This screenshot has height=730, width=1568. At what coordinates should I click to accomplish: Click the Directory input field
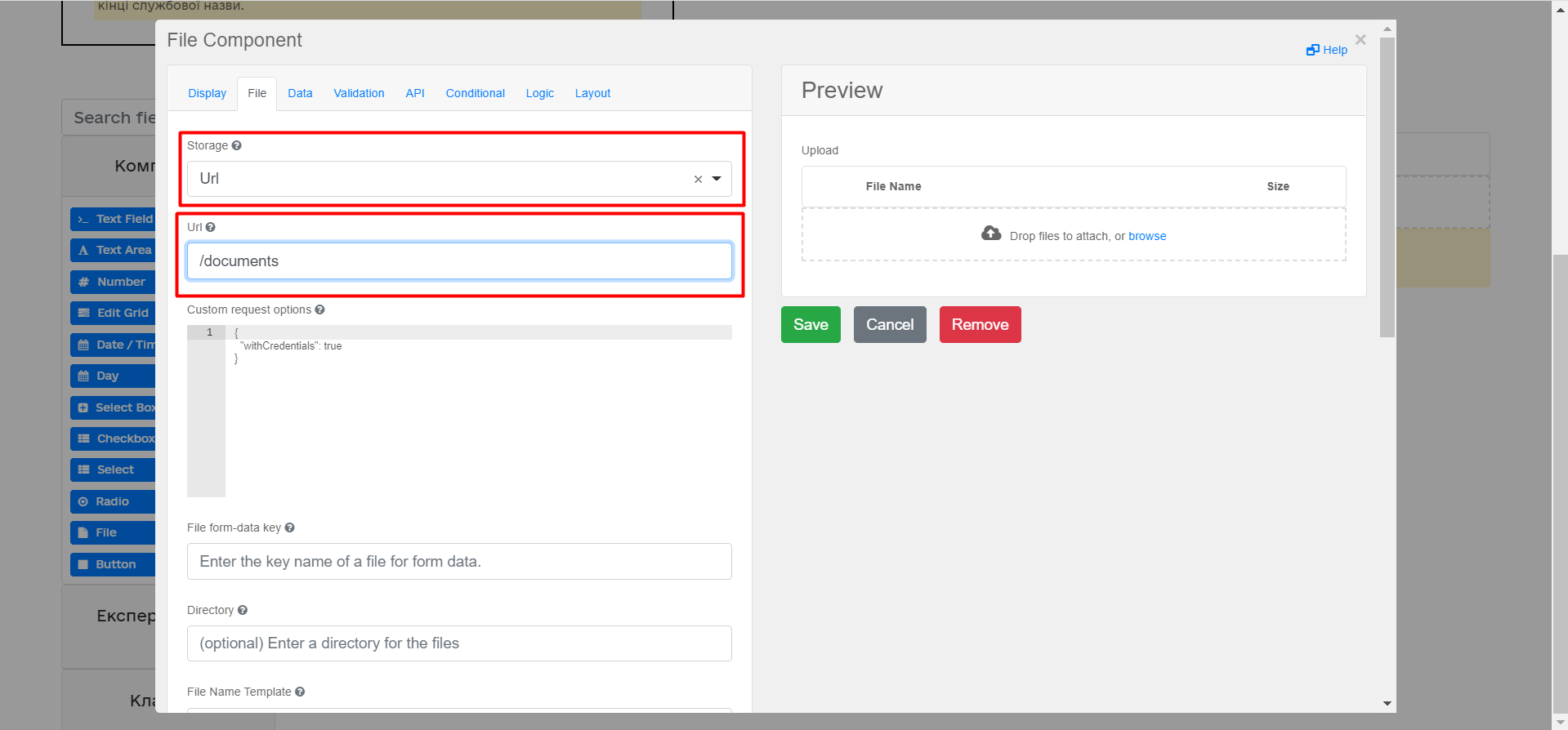point(459,643)
